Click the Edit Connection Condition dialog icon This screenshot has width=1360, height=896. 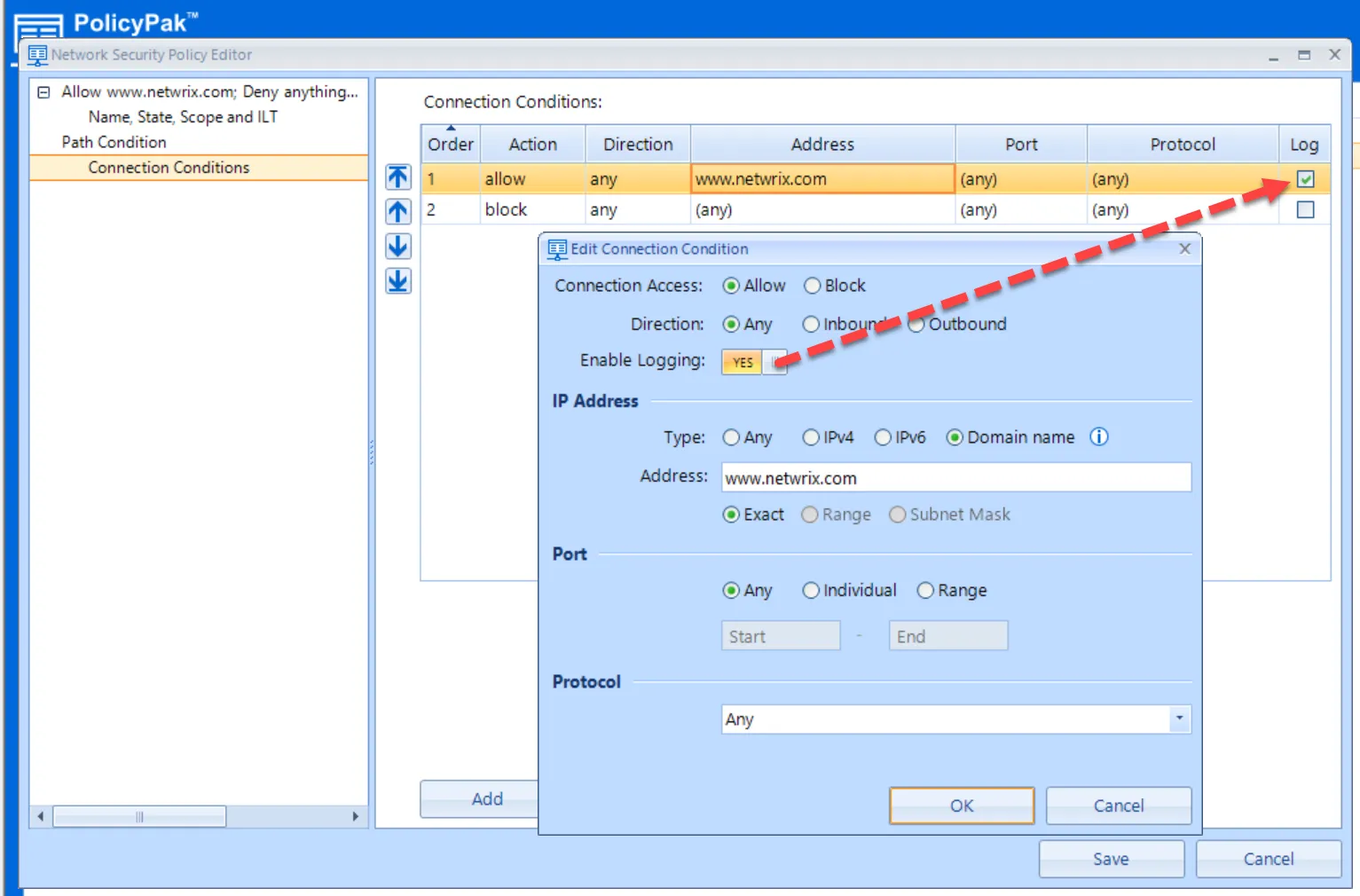coord(557,249)
